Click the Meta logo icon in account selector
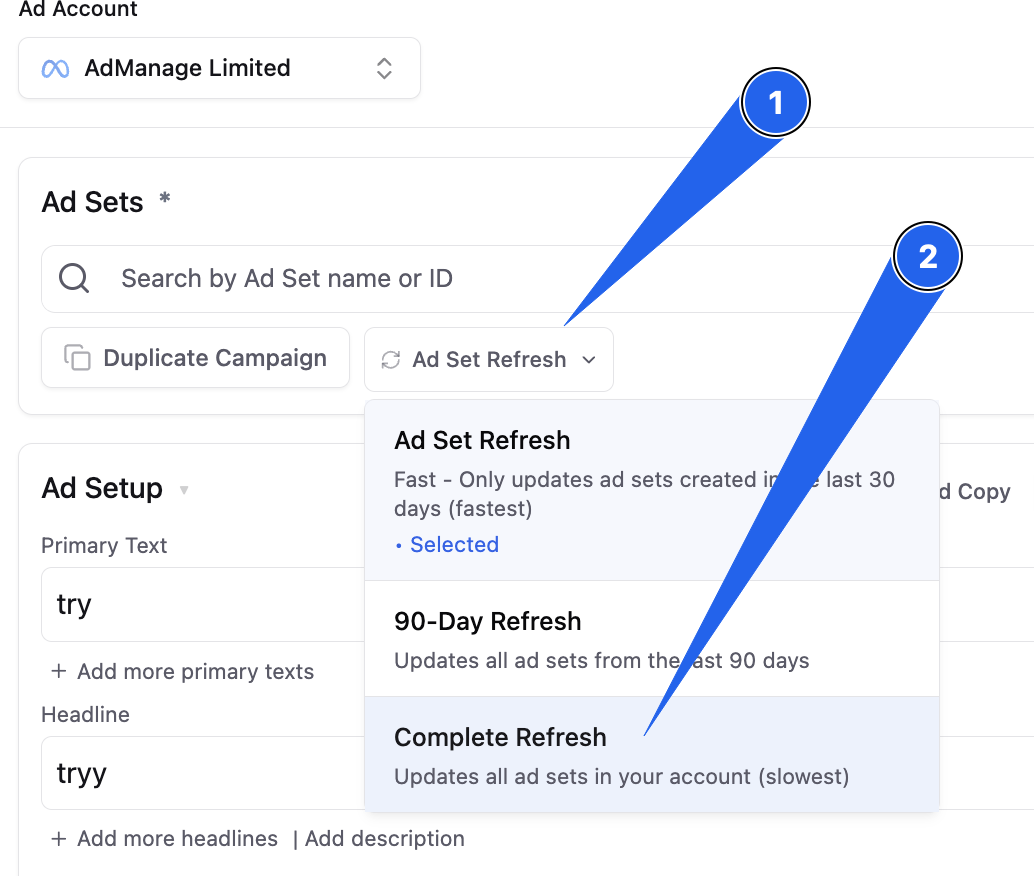The height and width of the screenshot is (876, 1034). (55, 69)
